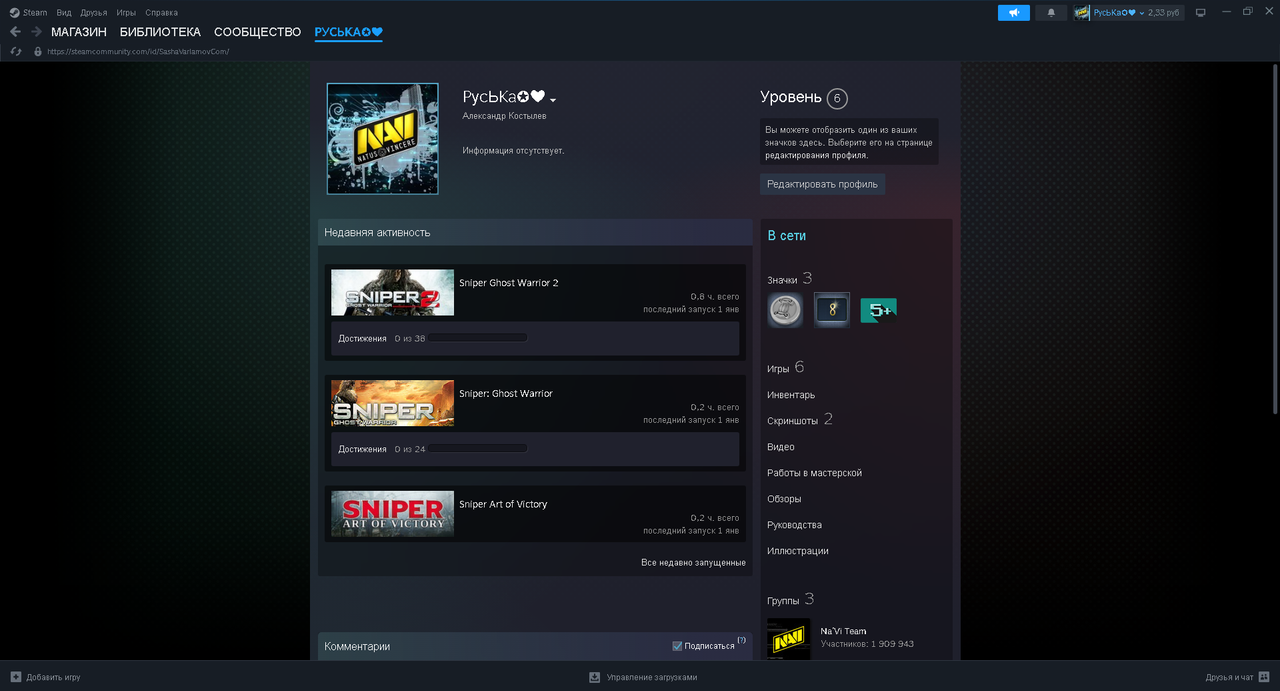Open the Friends and chat icon

1265,677
